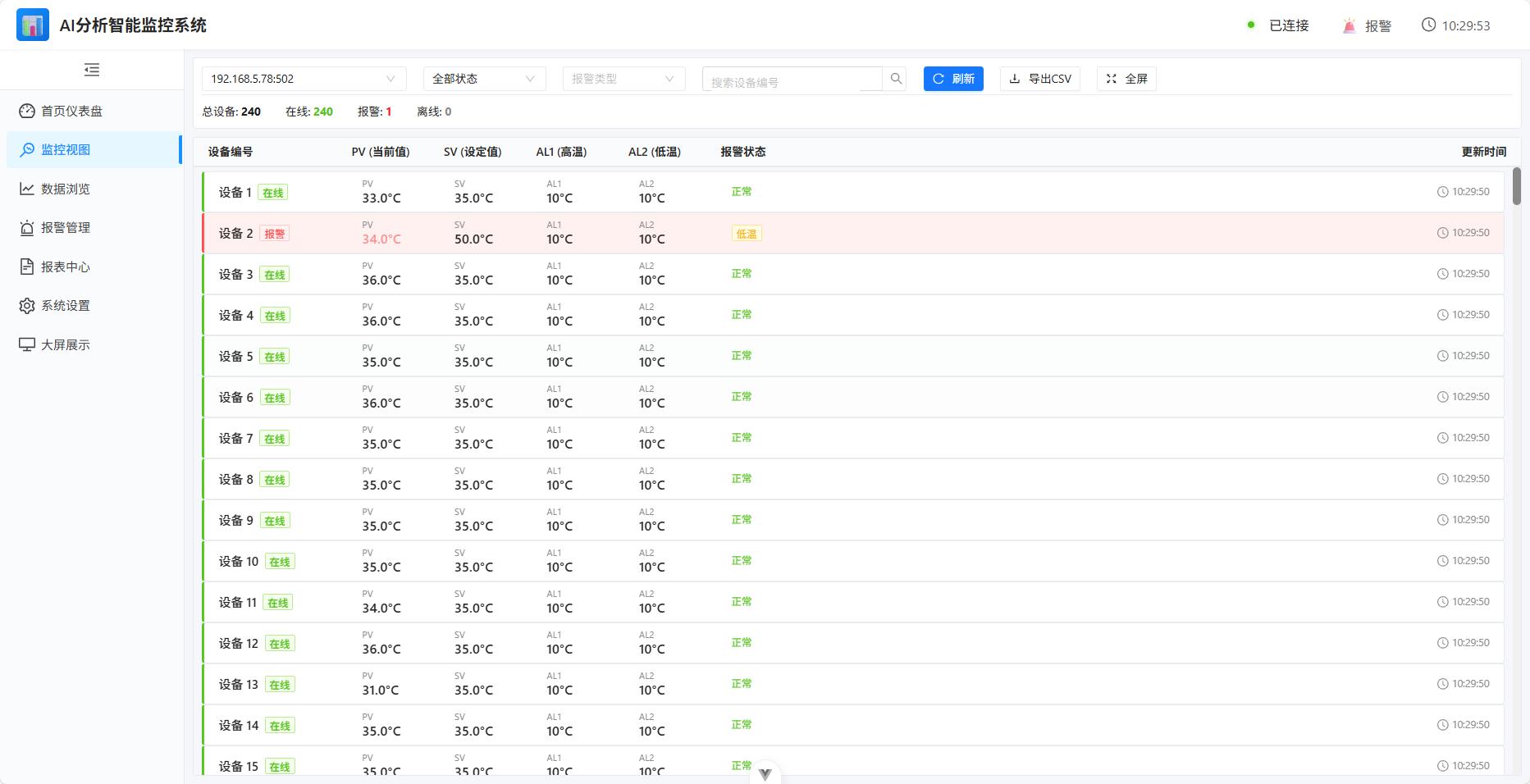Click the 导出CSV export button

coord(1039,79)
